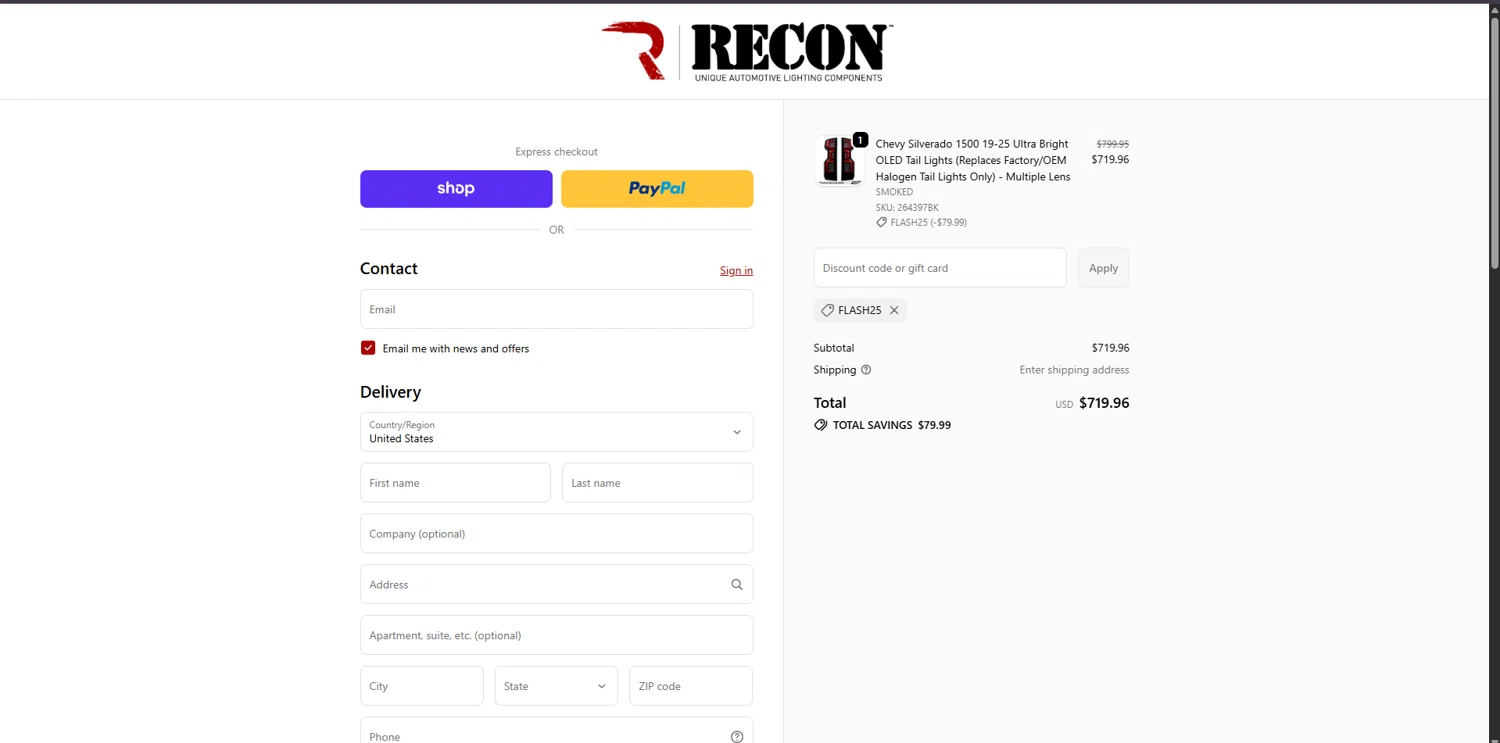Image resolution: width=1500 pixels, height=743 pixels.
Task: Click the Express checkout label
Action: pos(556,152)
